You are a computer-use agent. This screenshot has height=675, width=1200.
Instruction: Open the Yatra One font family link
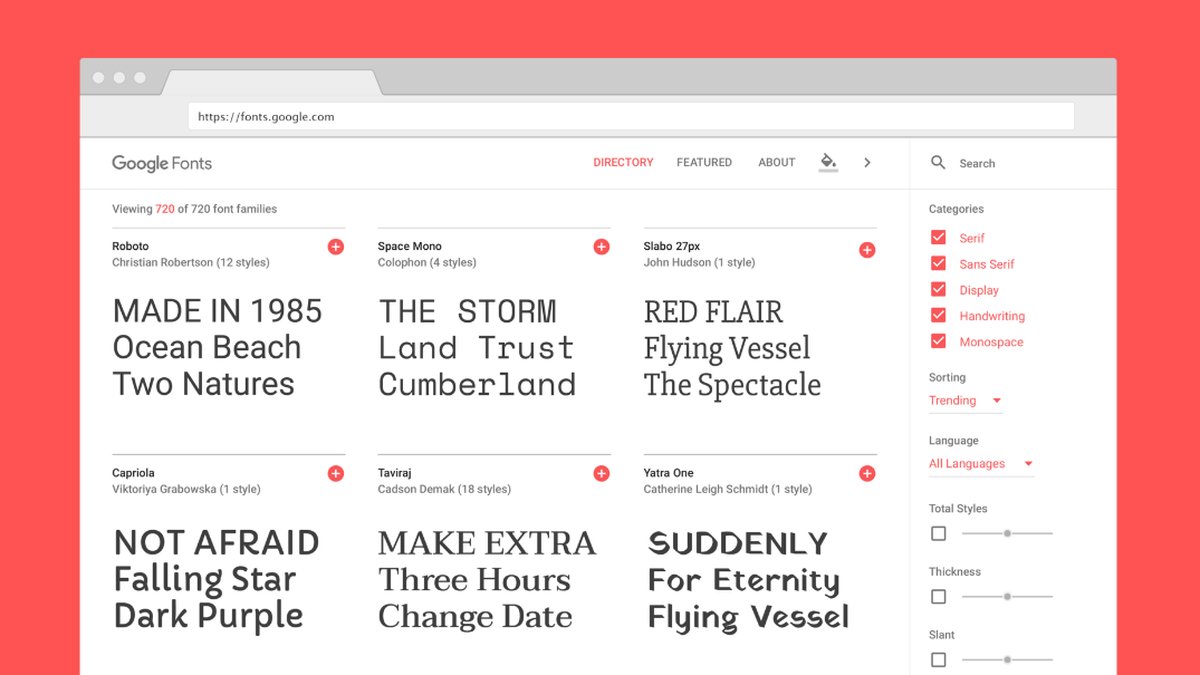pyautogui.click(x=669, y=473)
